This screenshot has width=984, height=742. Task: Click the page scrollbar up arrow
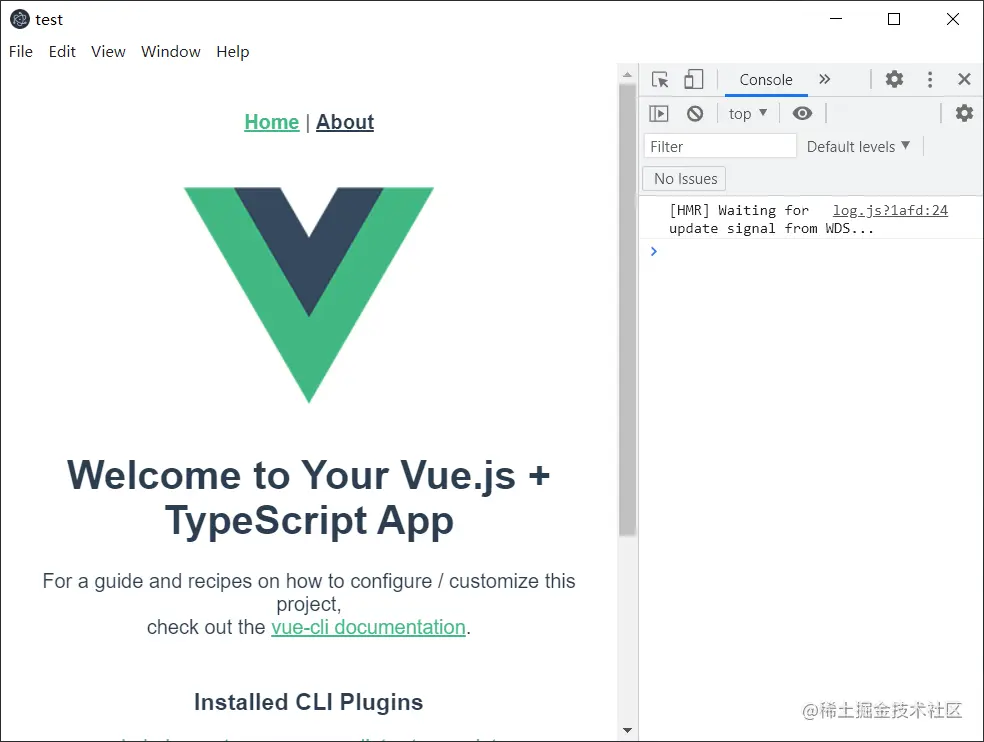627,74
